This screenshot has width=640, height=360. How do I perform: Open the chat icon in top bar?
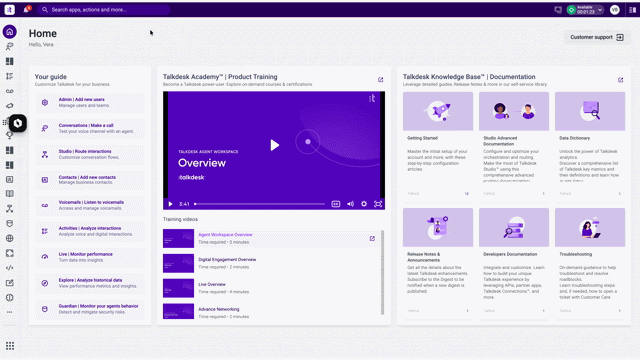pos(558,10)
